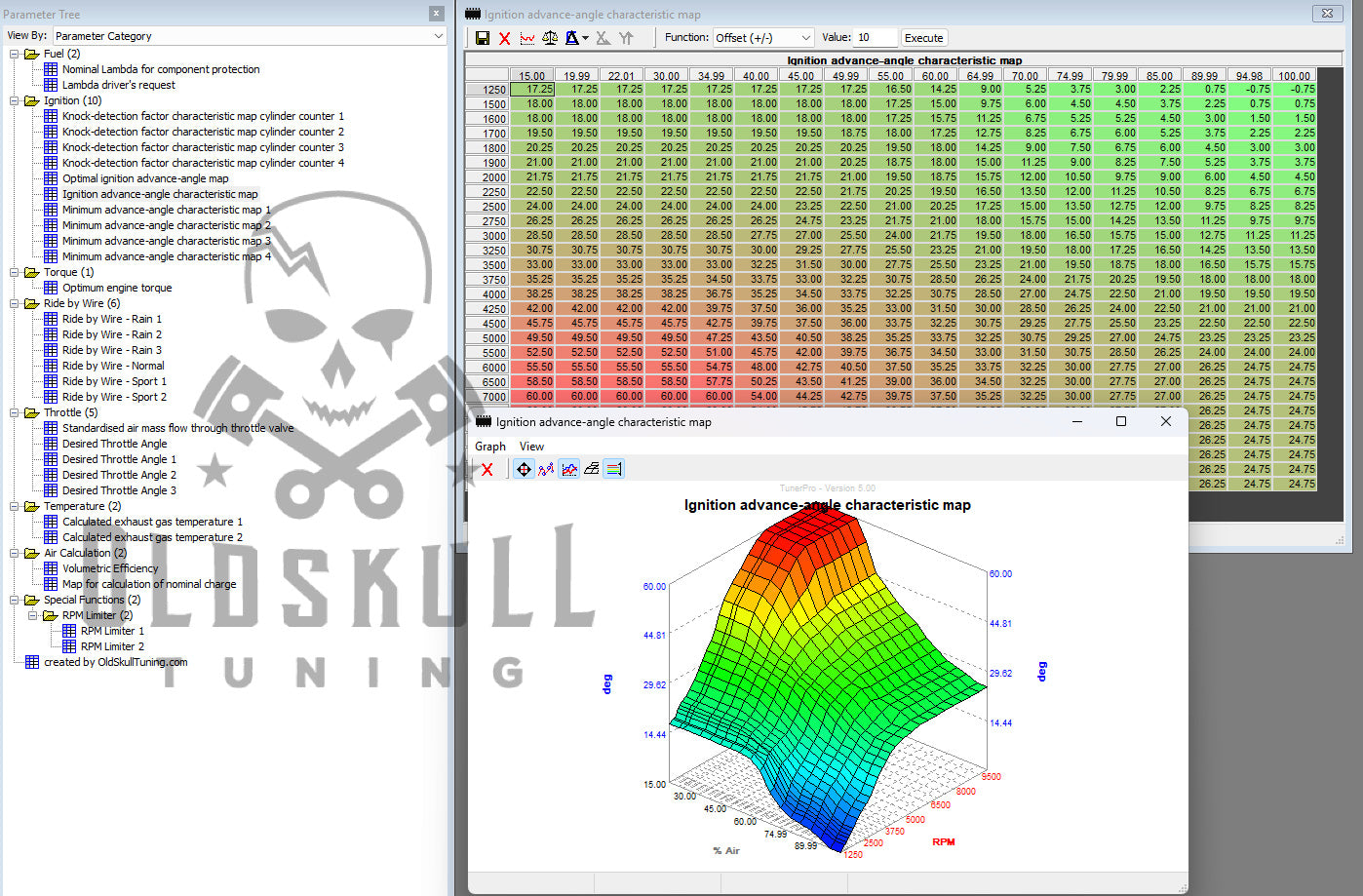
Task: Toggle the line chart mode in graph toolbar
Action: click(569, 470)
